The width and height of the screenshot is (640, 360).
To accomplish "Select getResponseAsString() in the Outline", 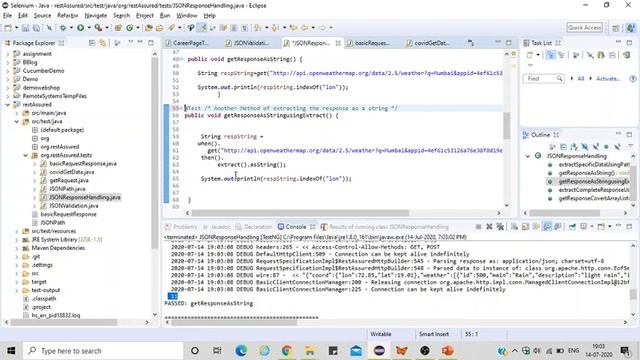I will (x=586, y=173).
